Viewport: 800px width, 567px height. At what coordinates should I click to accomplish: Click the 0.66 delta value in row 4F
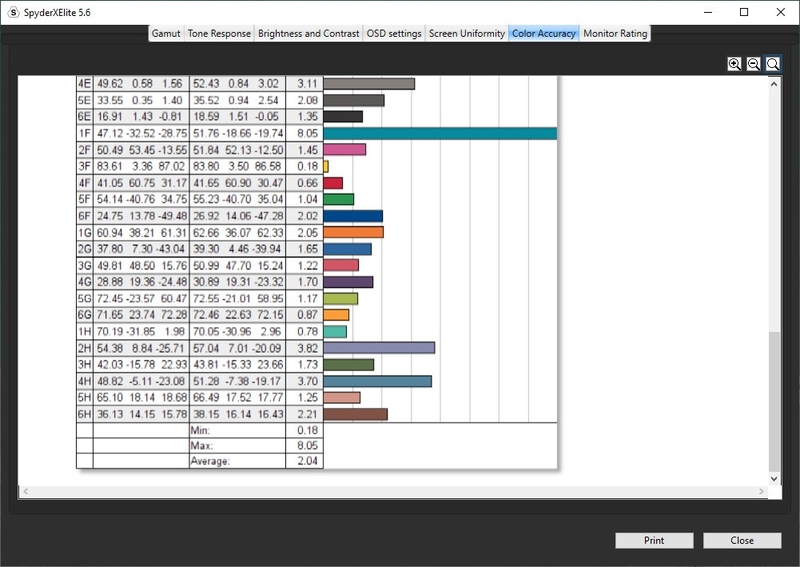click(307, 183)
